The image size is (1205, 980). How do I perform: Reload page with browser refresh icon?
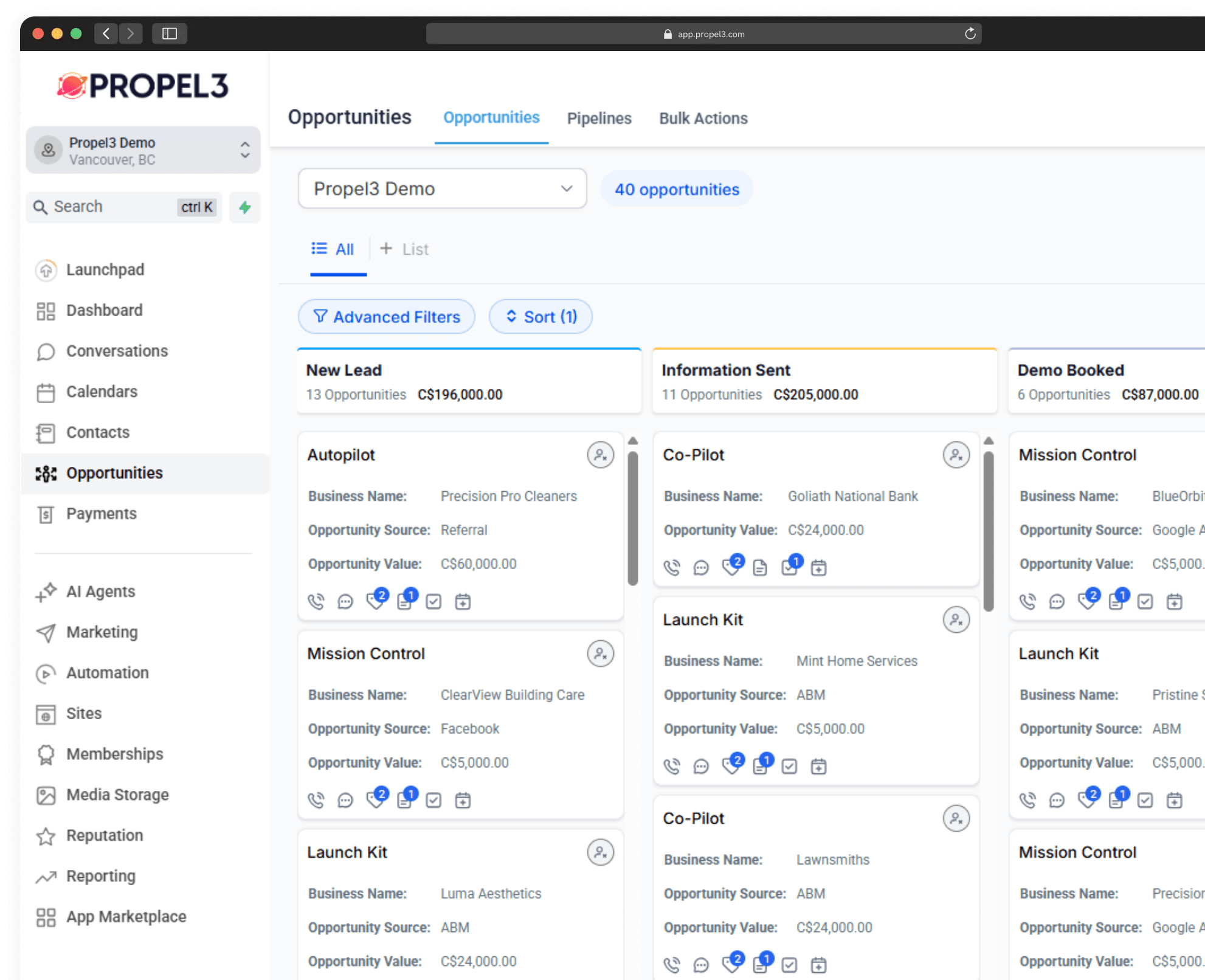click(970, 33)
